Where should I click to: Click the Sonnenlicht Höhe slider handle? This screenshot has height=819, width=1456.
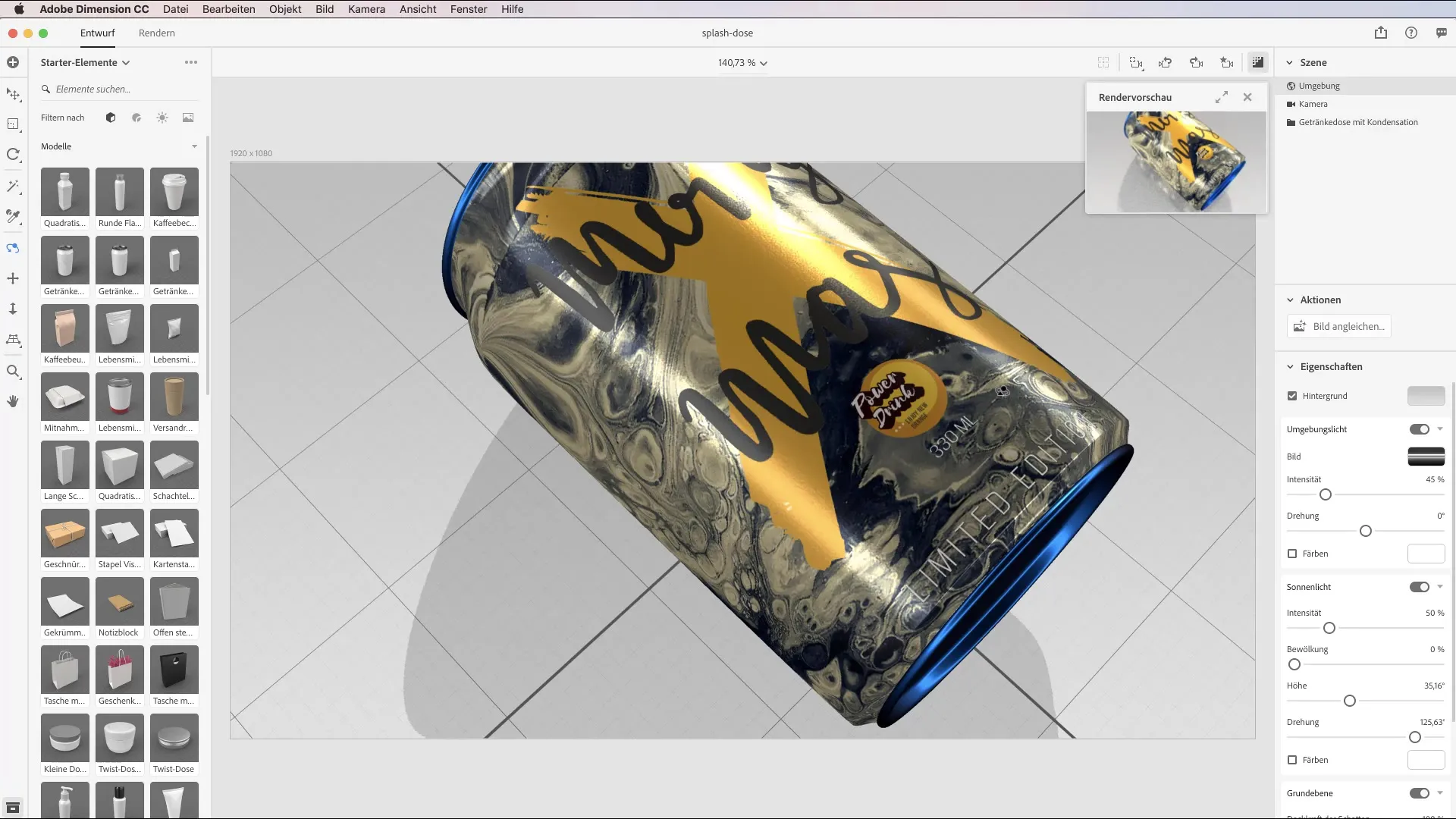(x=1350, y=701)
